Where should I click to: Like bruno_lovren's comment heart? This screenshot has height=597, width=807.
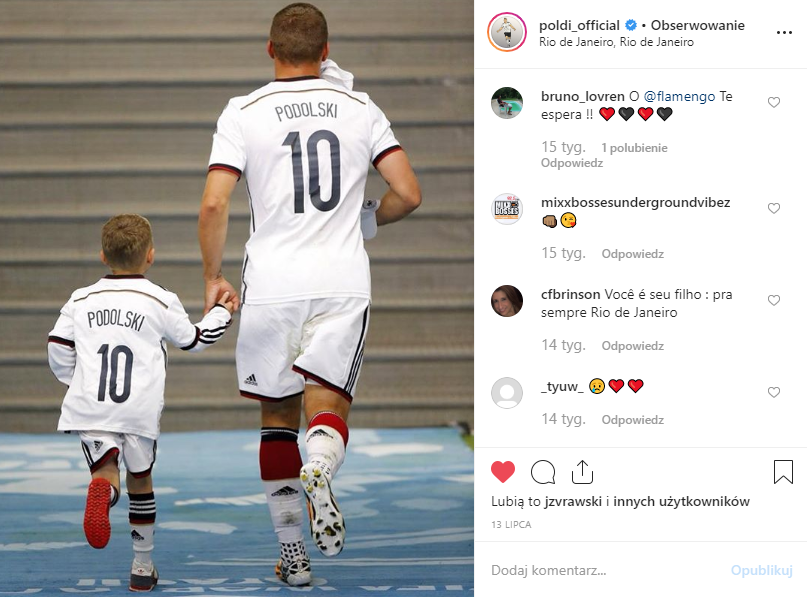coord(774,102)
